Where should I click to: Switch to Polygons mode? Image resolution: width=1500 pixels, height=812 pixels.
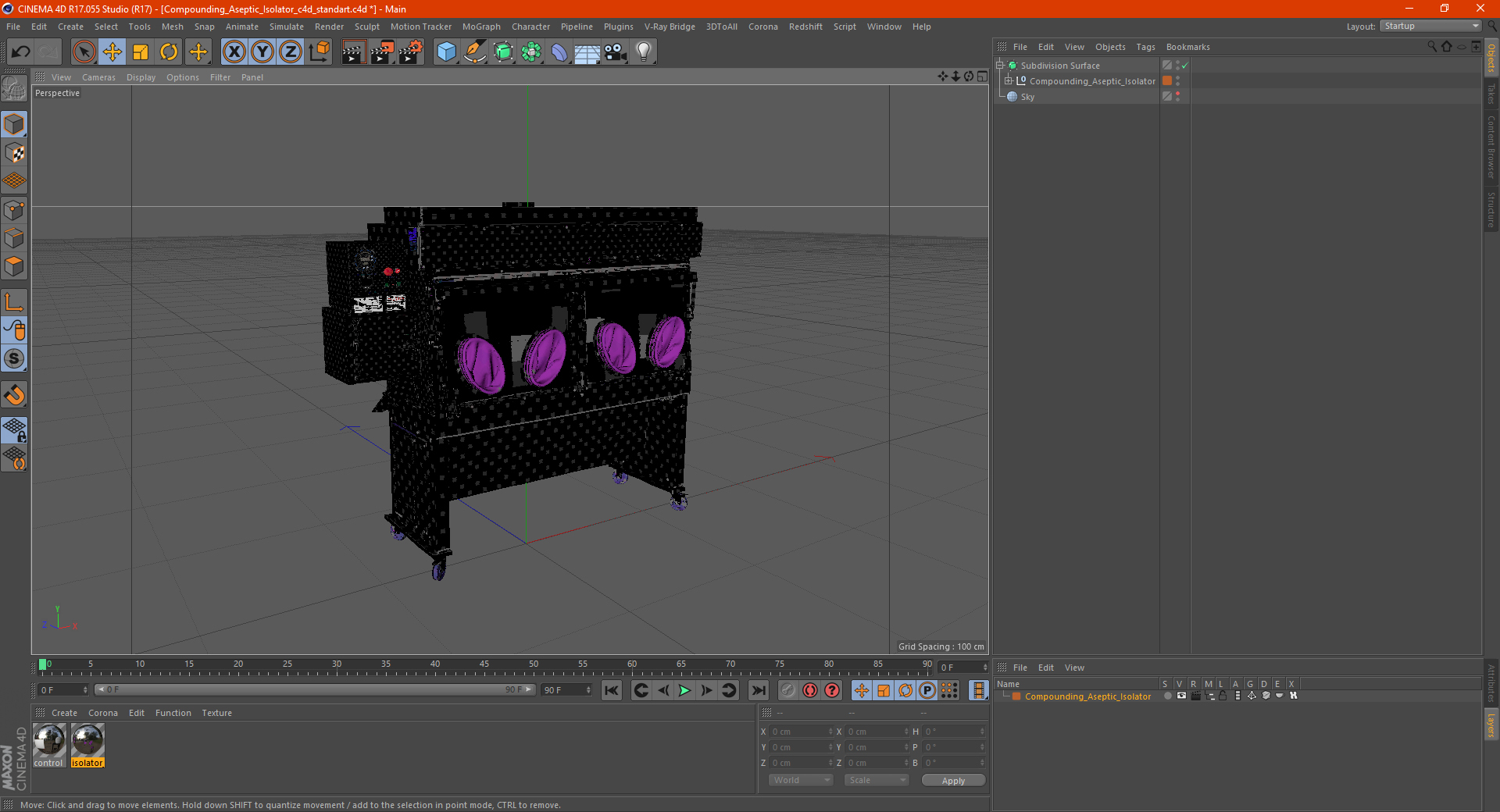point(14,266)
